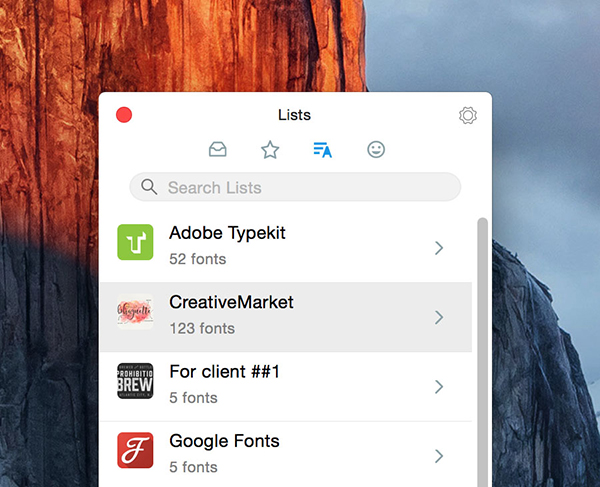The image size is (600, 487).
Task: Click the magnifier icon in search field
Action: 149,187
